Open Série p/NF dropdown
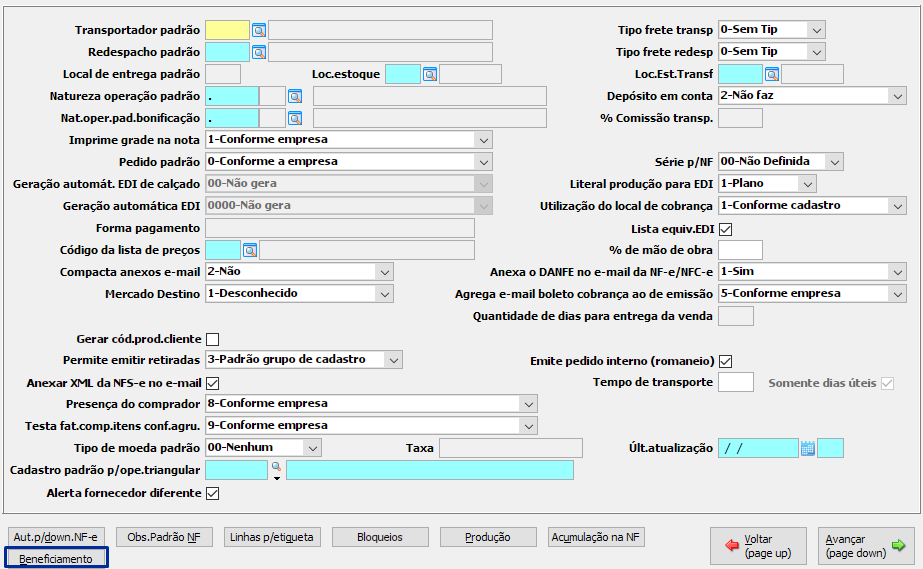Viewport: 923px width, 569px height. coord(834,162)
